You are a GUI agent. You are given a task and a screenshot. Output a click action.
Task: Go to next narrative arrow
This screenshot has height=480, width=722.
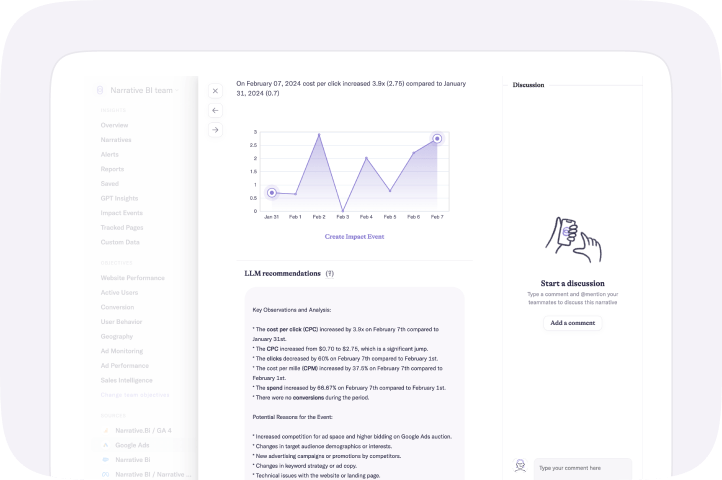point(215,130)
